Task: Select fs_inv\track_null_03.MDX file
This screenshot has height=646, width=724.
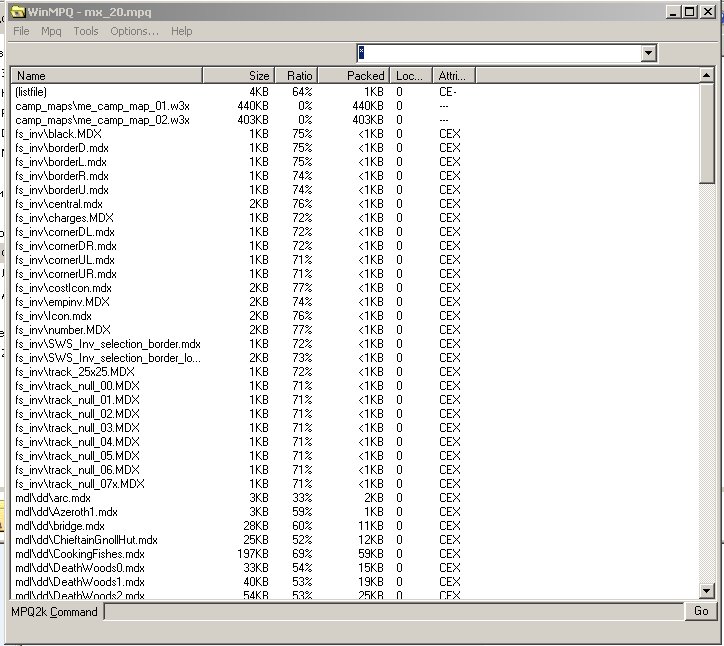Action: coord(77,428)
